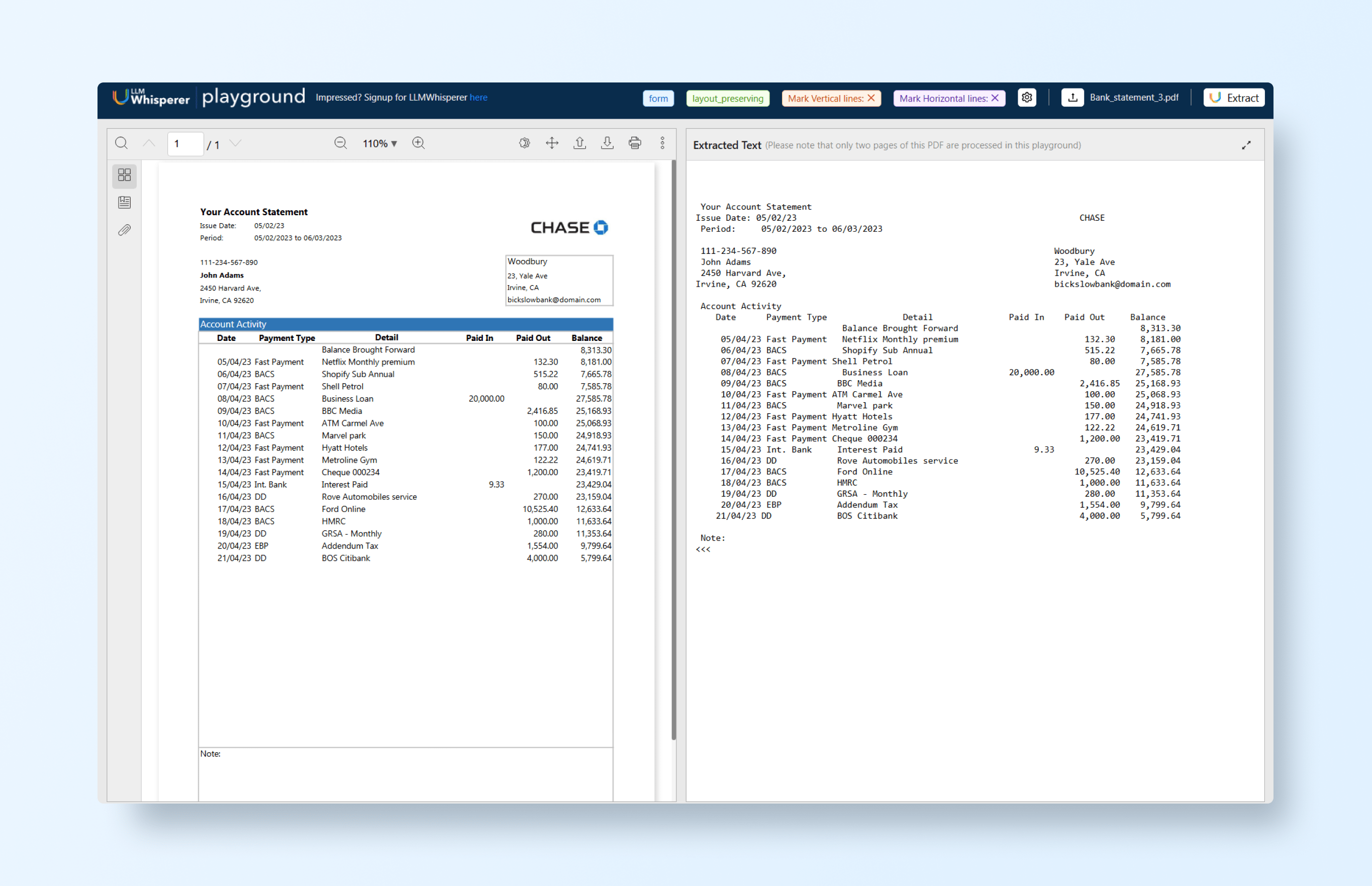The width and height of the screenshot is (1372, 886).
Task: Click the open file upload icon
Action: point(579,143)
